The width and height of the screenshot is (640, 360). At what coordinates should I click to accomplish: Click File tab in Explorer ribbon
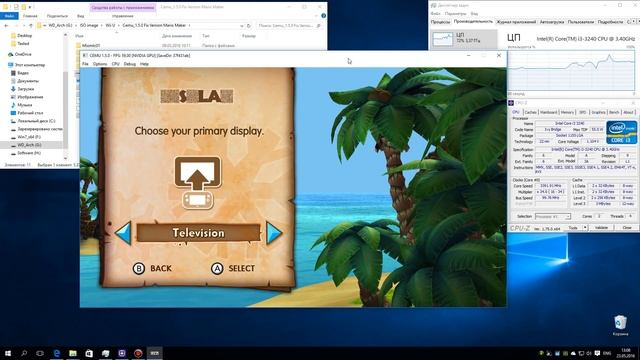coord(9,16)
